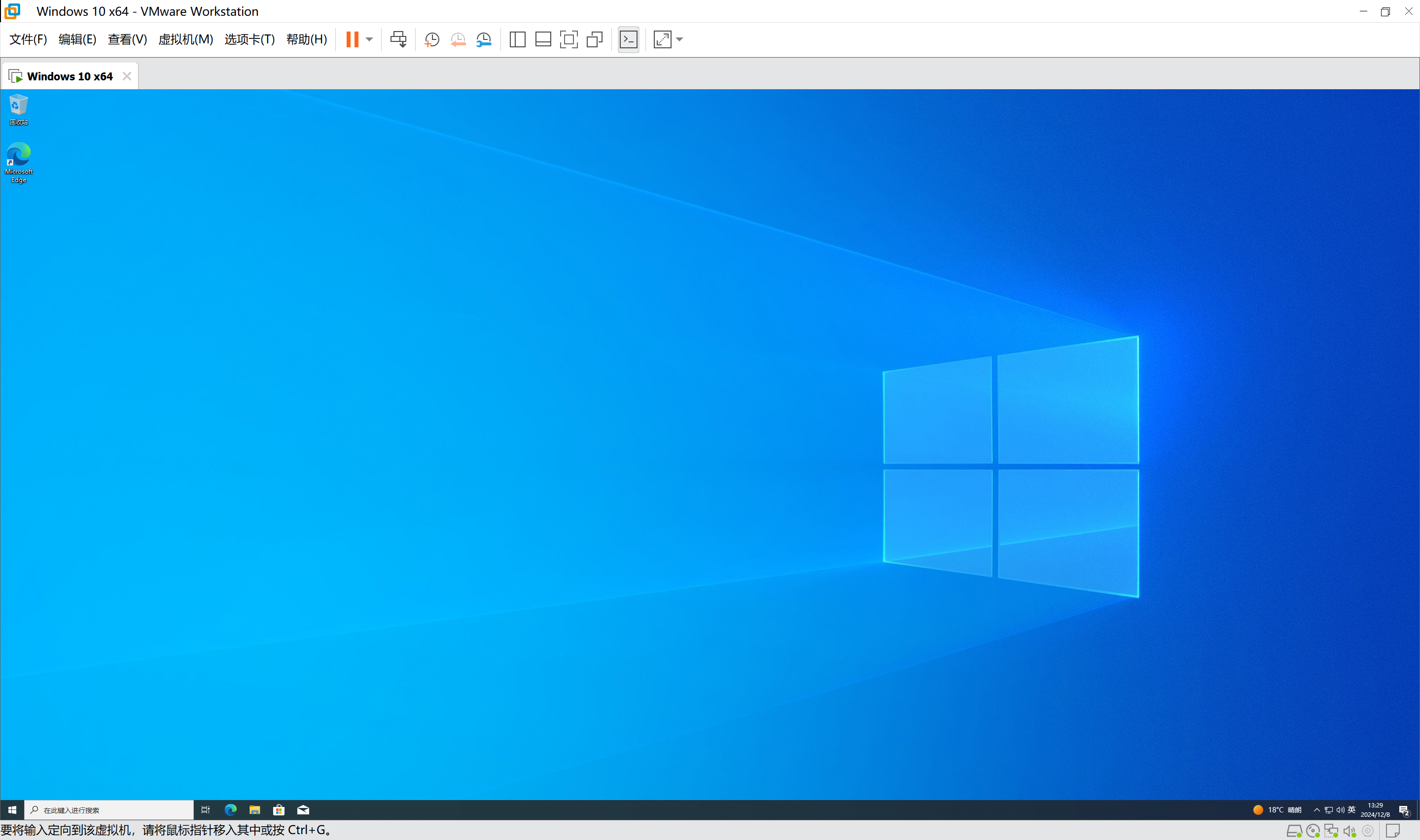The width and height of the screenshot is (1420, 840).
Task: Click the network adapter status icon
Action: pos(1331,831)
